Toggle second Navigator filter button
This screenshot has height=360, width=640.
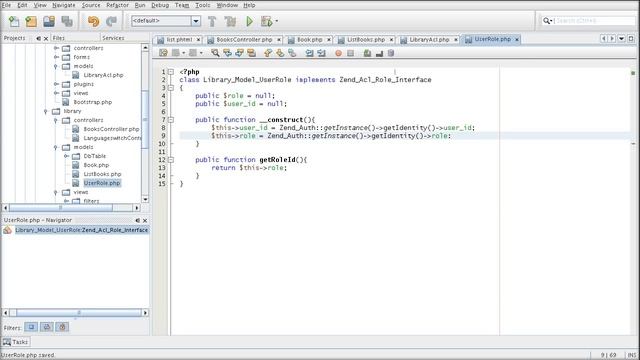pyautogui.click(x=47, y=327)
